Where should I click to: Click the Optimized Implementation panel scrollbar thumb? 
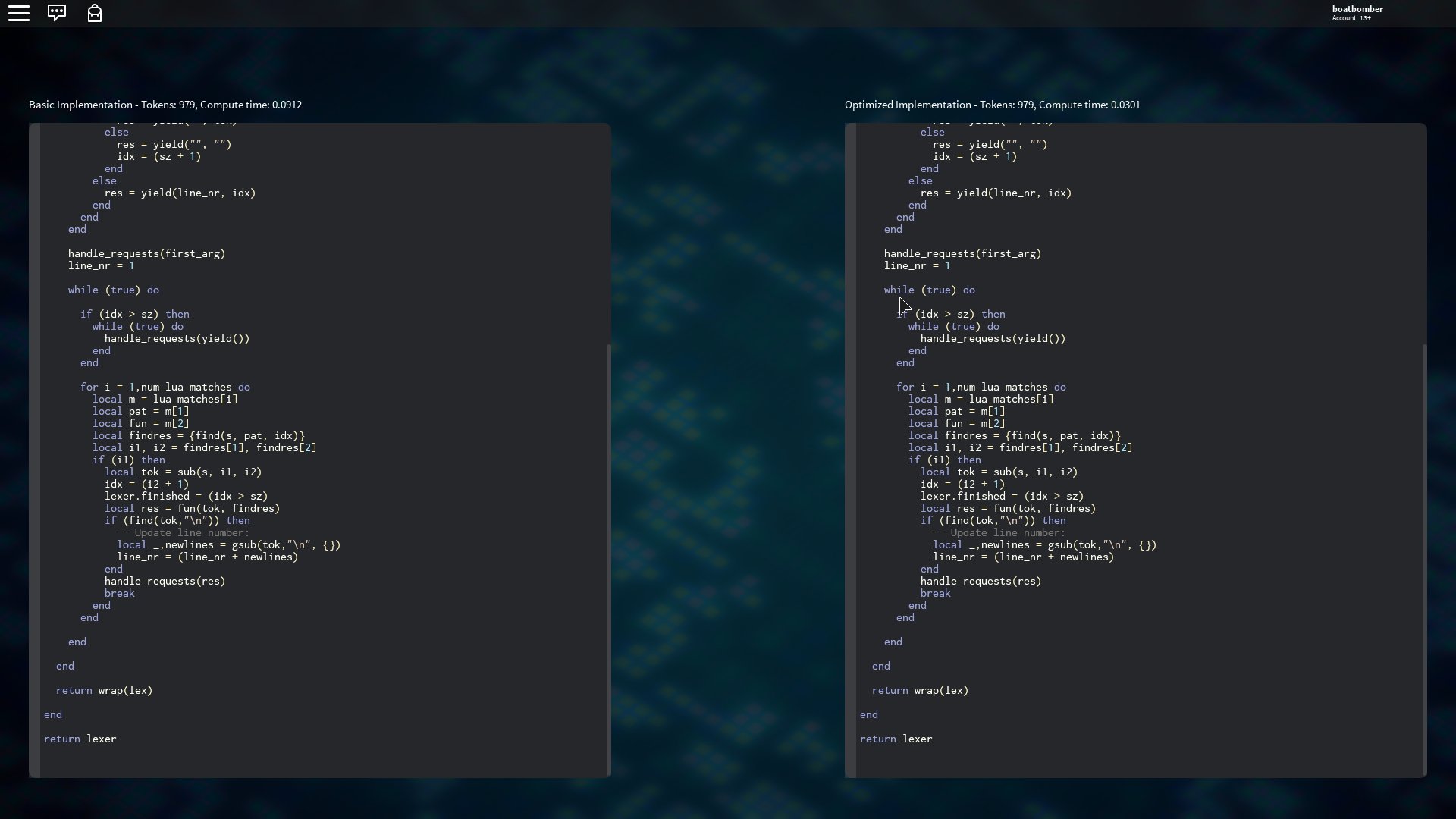click(1424, 560)
